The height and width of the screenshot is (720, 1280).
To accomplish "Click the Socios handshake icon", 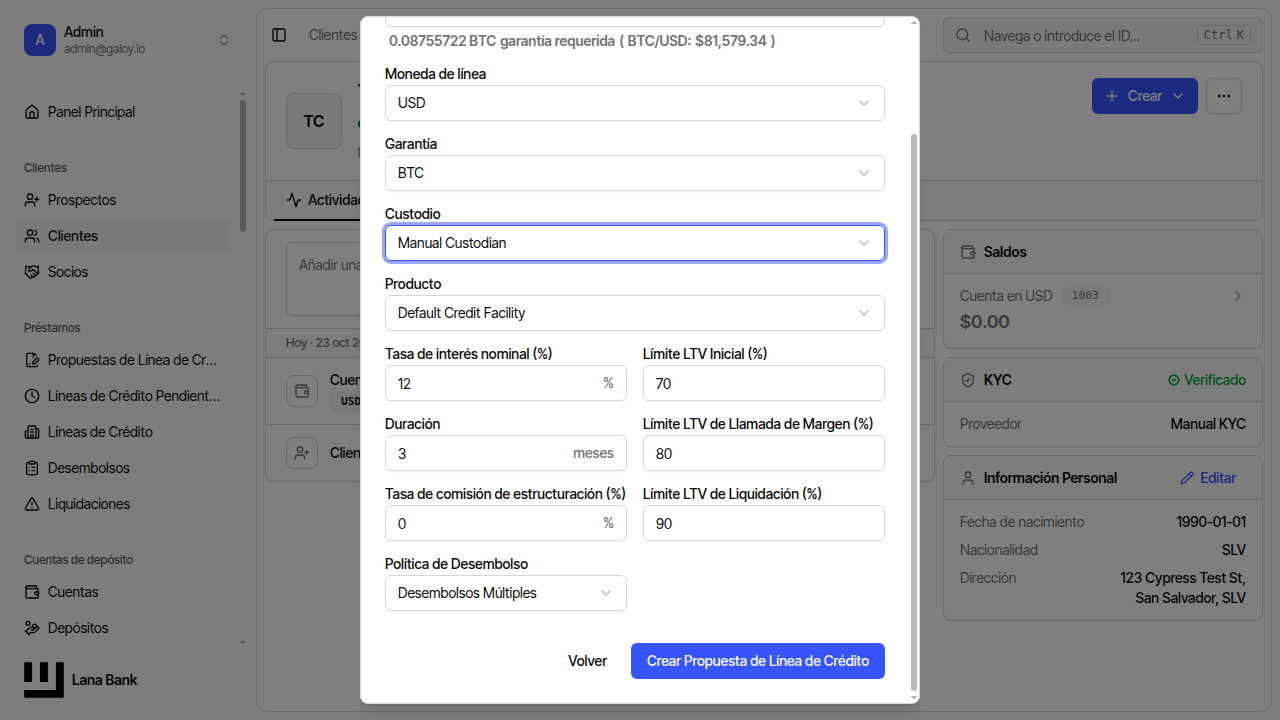I will 32,272.
